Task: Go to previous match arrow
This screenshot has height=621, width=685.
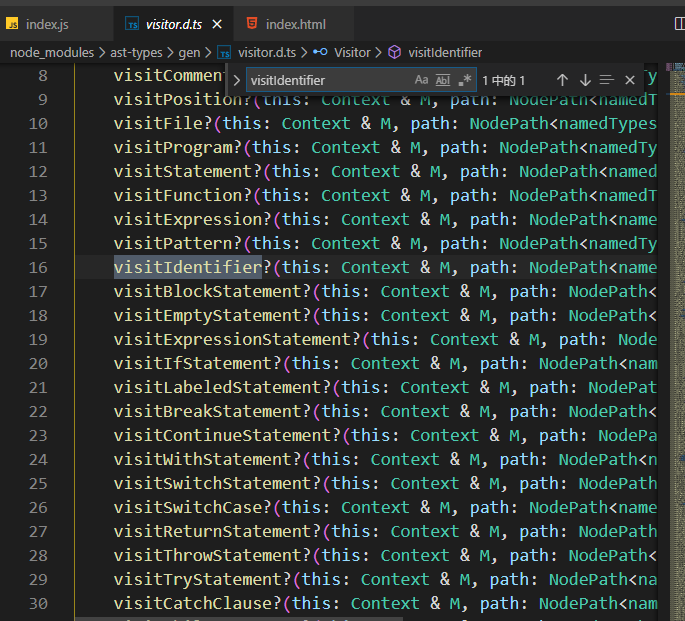Action: tap(562, 80)
